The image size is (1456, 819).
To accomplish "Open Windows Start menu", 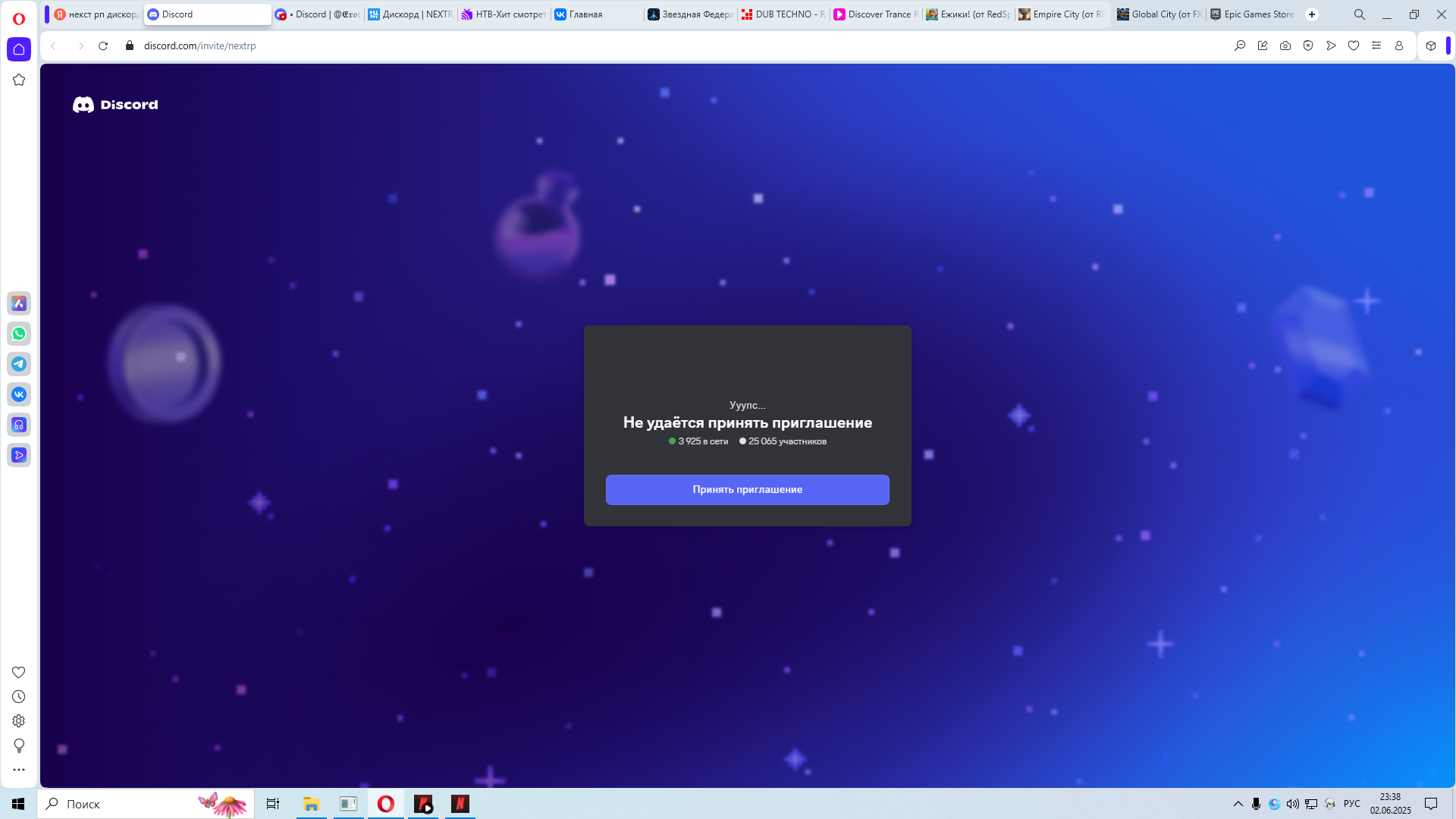I will click(18, 804).
